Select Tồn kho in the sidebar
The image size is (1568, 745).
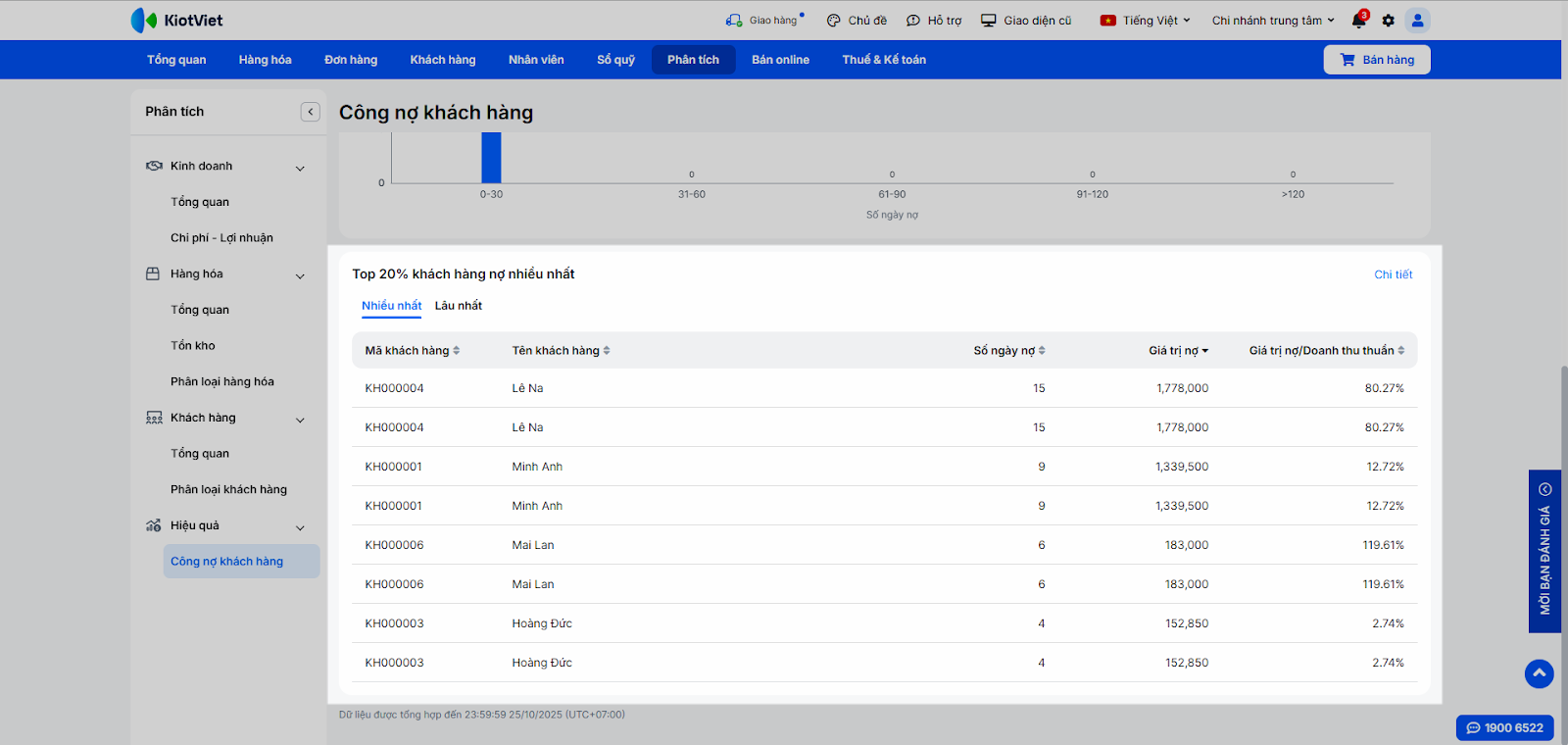[193, 346]
